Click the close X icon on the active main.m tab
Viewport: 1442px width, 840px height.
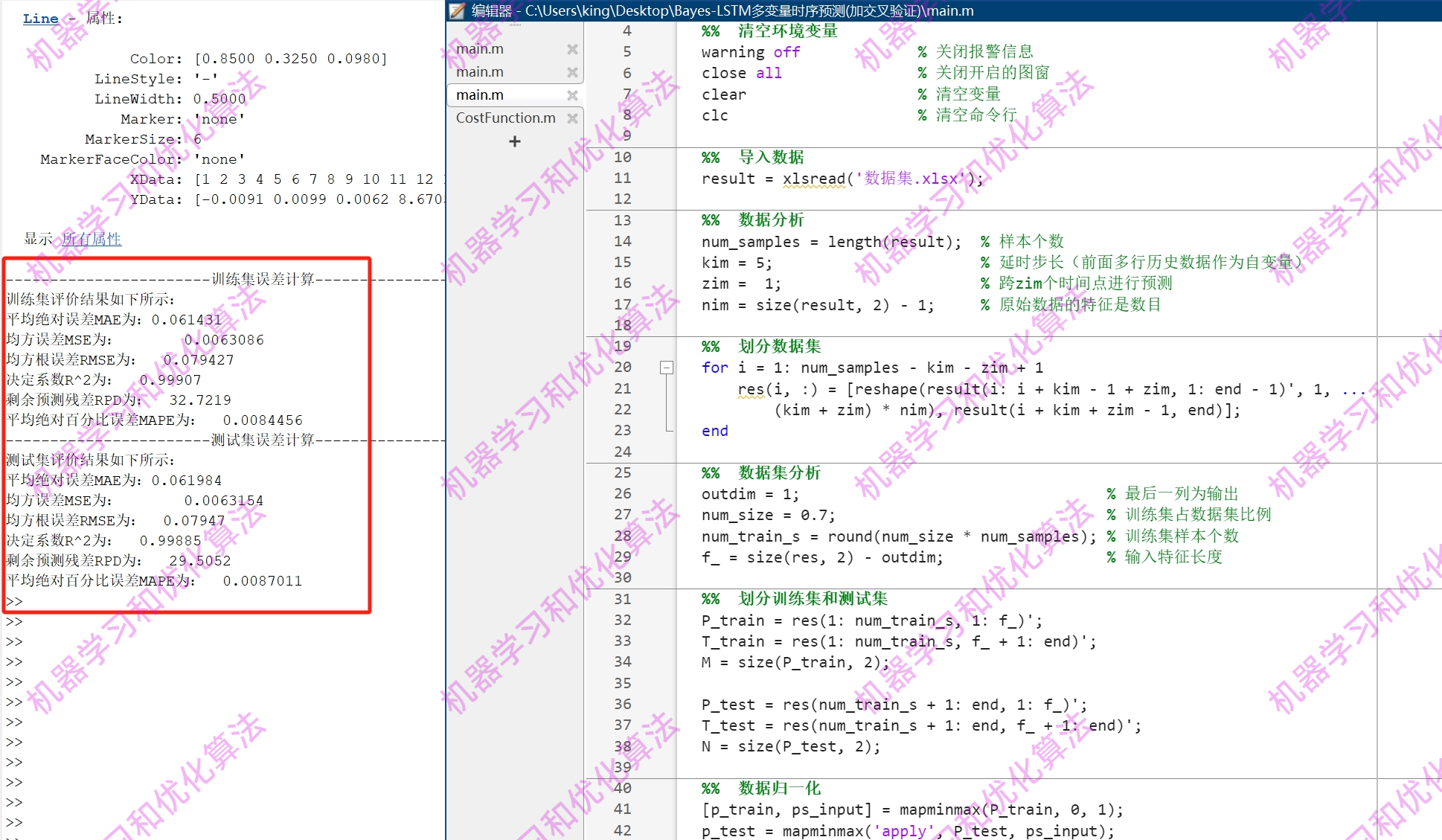[572, 94]
